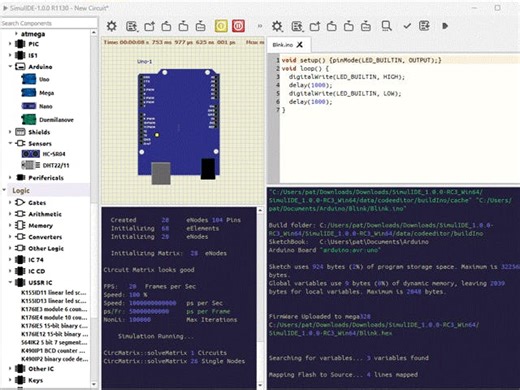Compile the sketch with checkmark icon
Image resolution: width=520 pixels, height=390 pixels.
[x=407, y=26]
